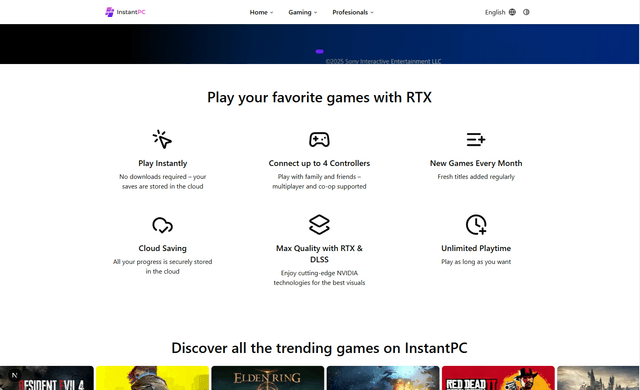Image resolution: width=640 pixels, height=390 pixels.
Task: Click the Play Instantly heading
Action: tap(162, 163)
